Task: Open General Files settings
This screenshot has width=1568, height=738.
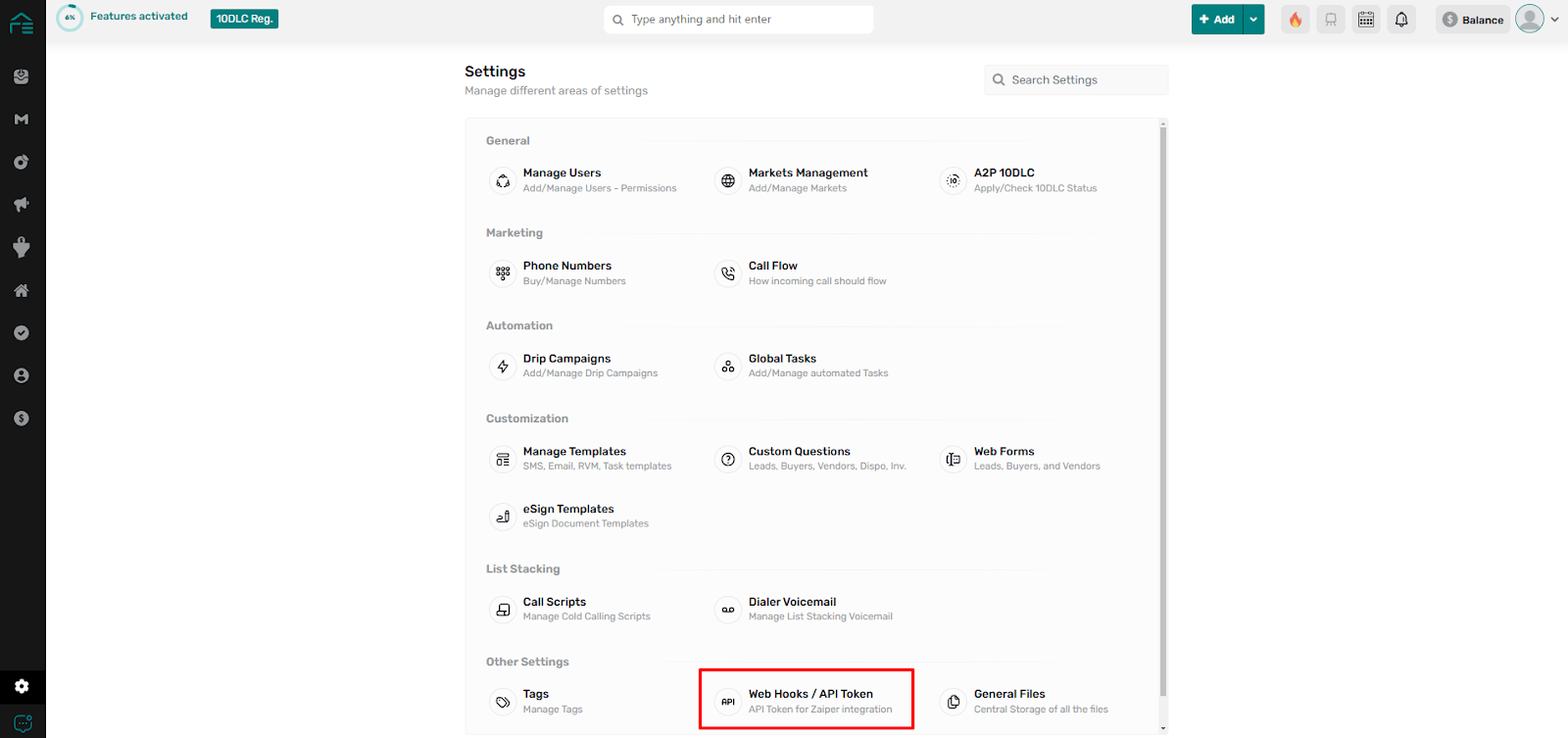Action: tap(1025, 702)
